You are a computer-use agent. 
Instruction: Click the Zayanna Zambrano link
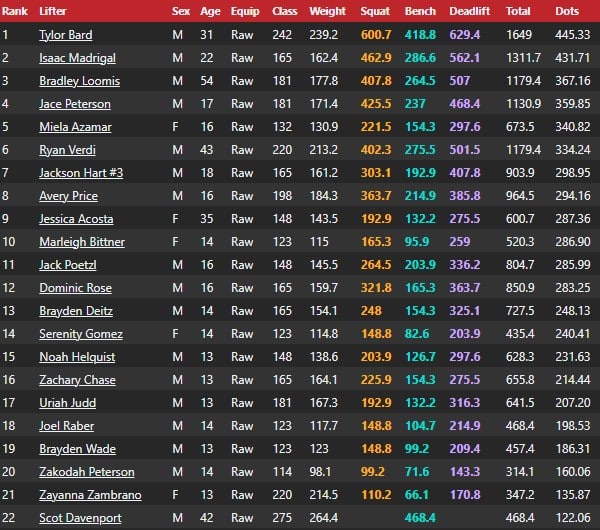pyautogui.click(x=90, y=494)
